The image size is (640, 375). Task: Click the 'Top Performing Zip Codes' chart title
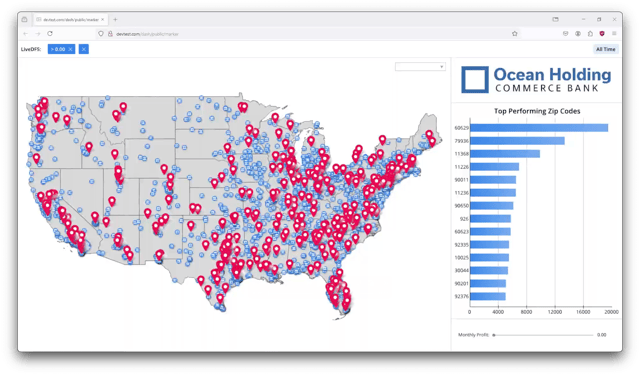coord(537,111)
